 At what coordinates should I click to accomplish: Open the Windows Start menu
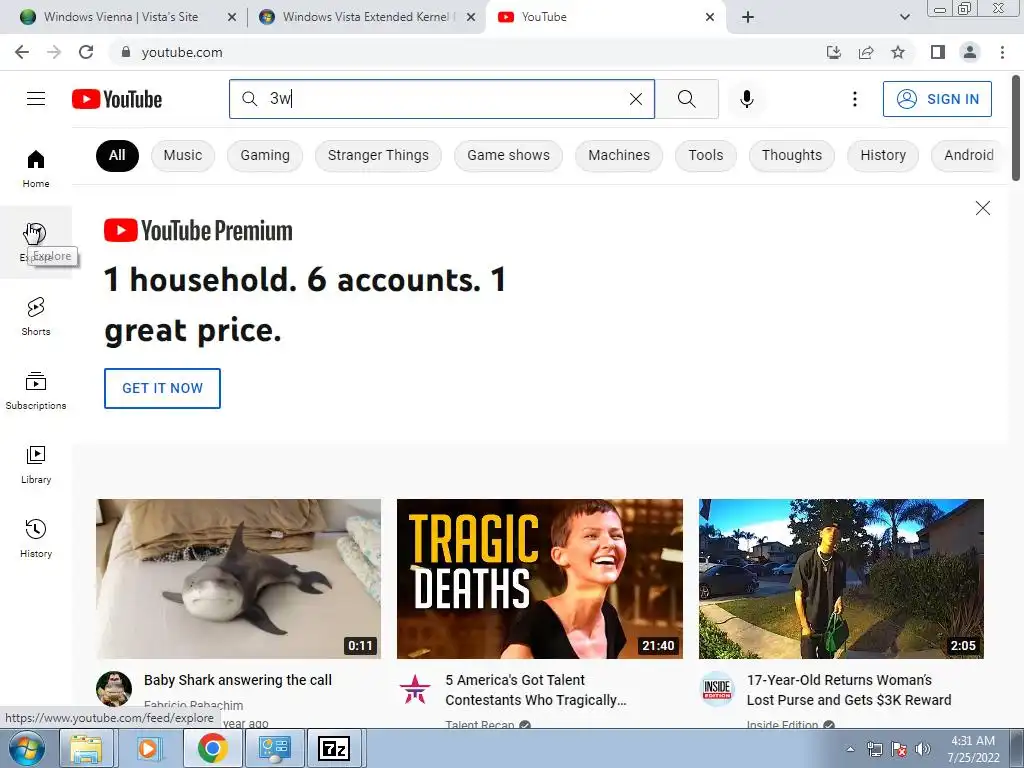(x=27, y=748)
